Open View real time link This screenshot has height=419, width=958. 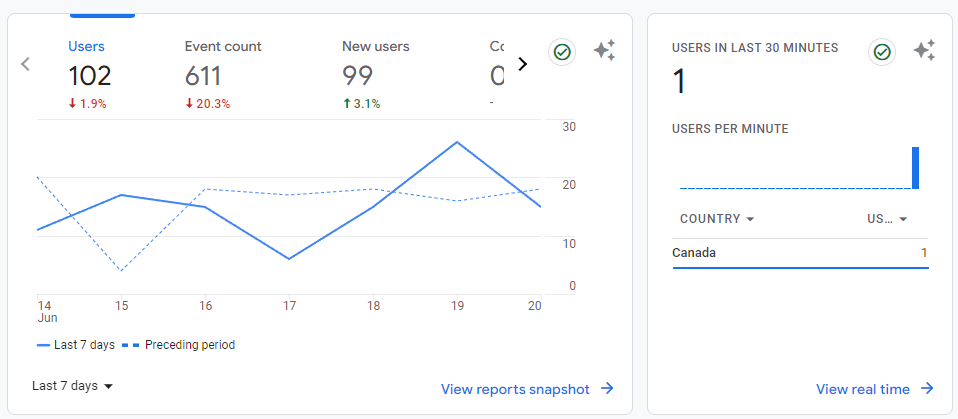coord(874,389)
